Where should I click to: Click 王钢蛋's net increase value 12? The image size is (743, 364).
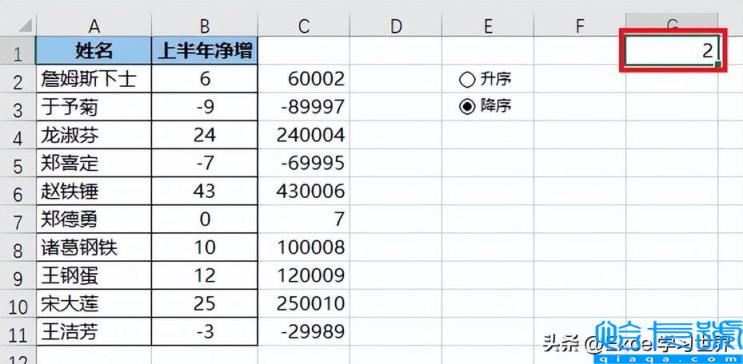pyautogui.click(x=205, y=276)
